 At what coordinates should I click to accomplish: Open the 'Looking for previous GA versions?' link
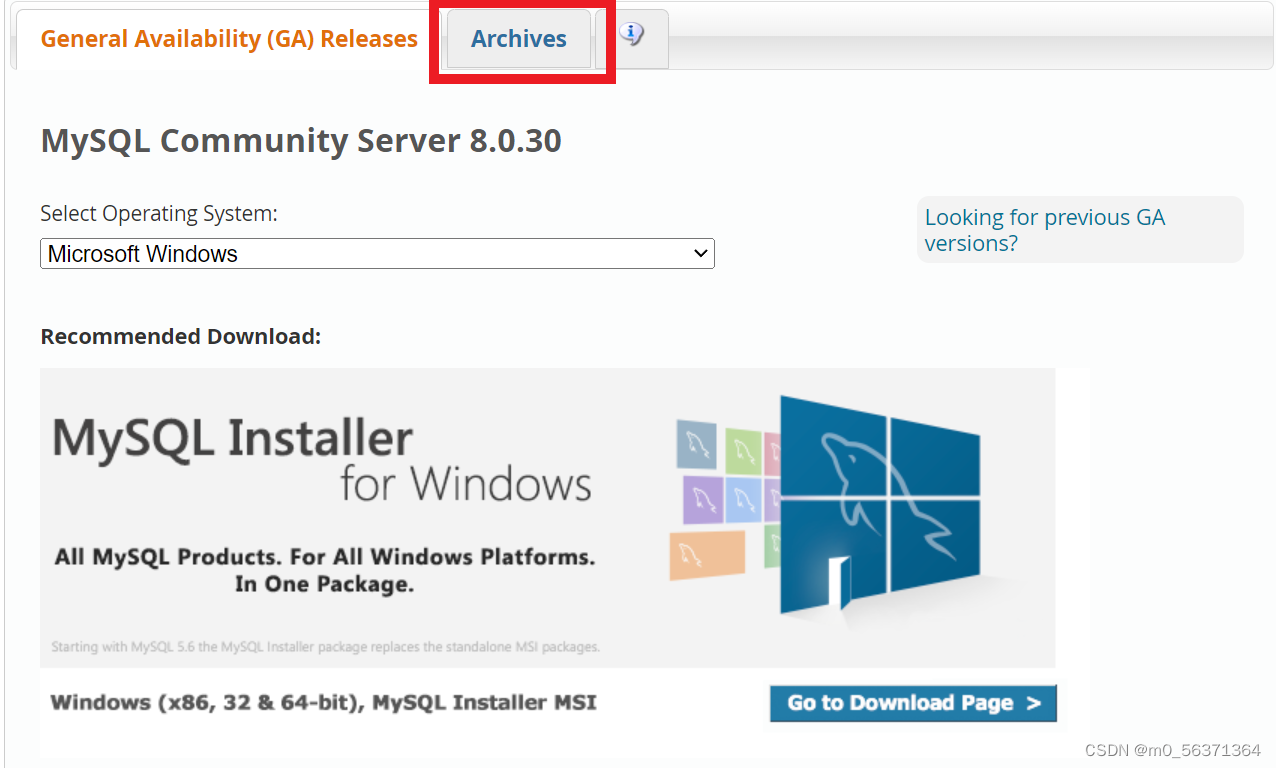(x=1045, y=230)
